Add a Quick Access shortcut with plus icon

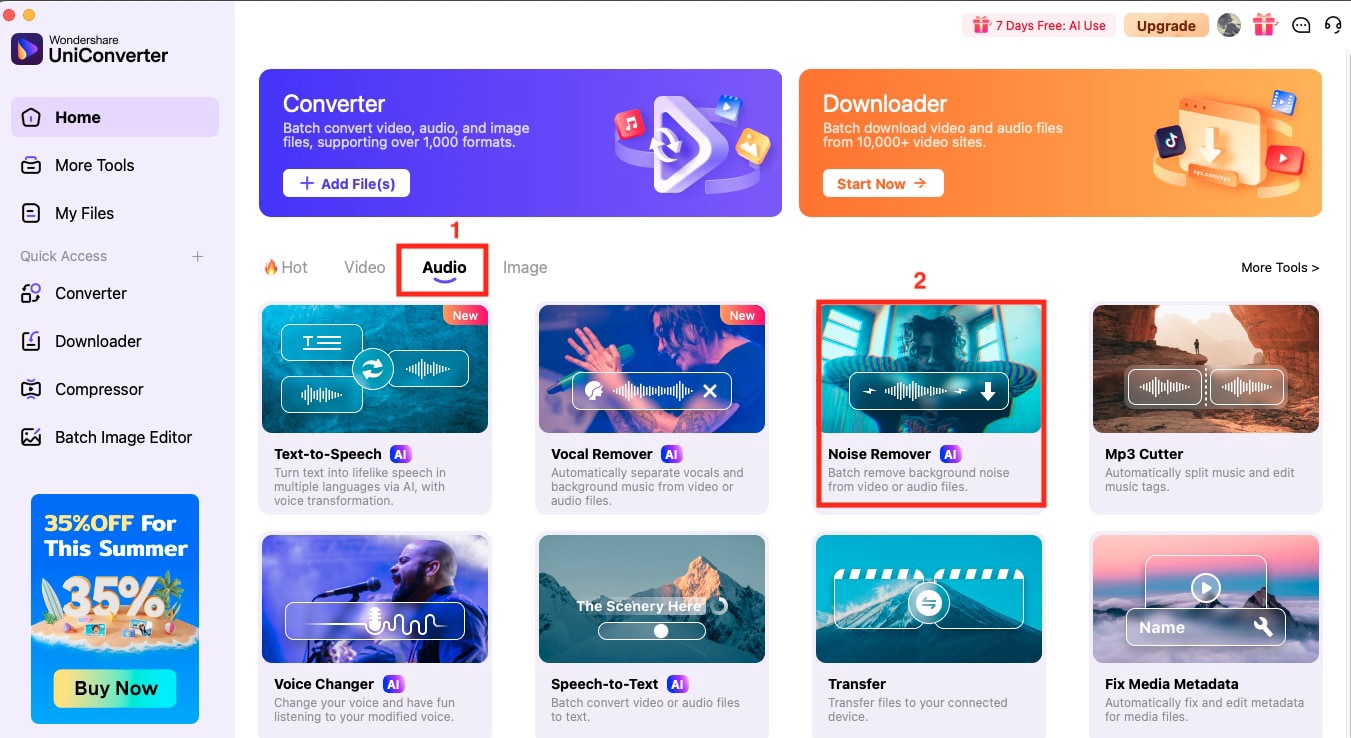[x=197, y=256]
